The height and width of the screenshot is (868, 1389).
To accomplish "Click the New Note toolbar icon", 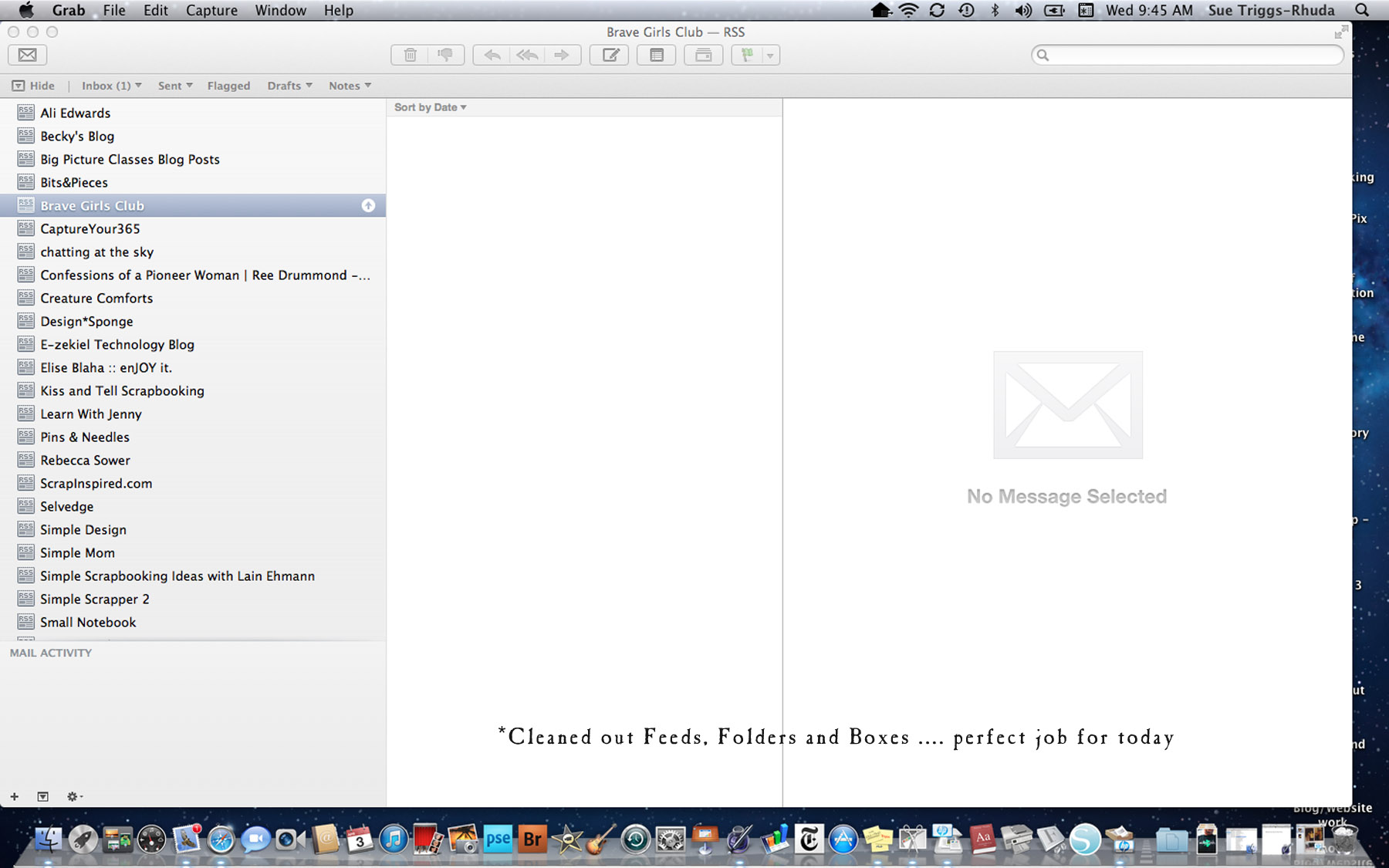I will coord(657,55).
